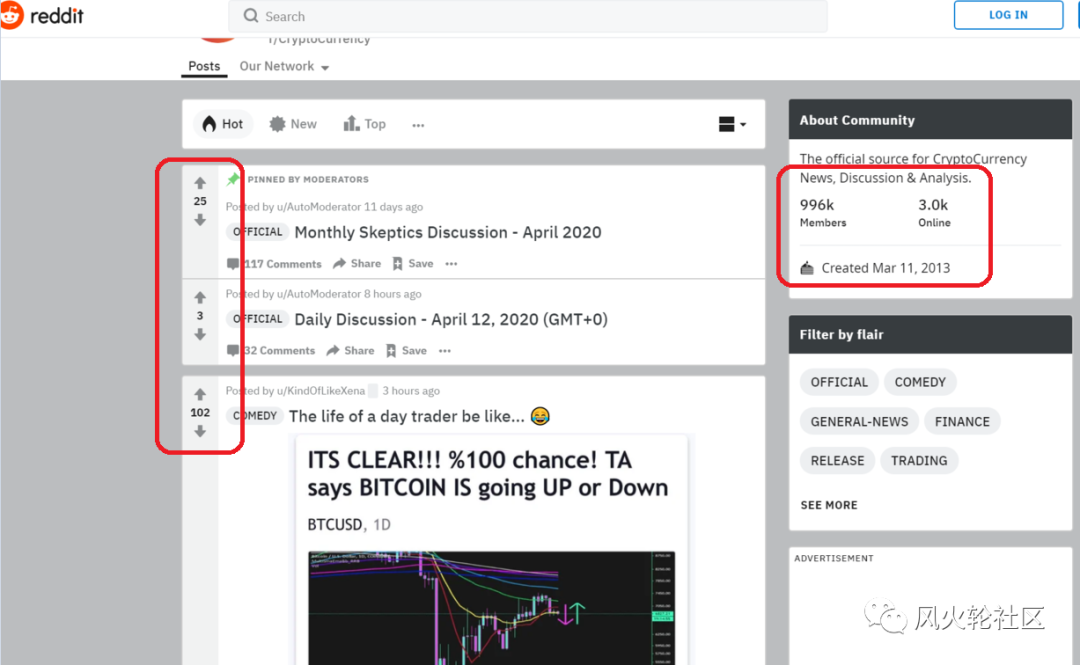Image resolution: width=1080 pixels, height=665 pixels.
Task: Share the Monthly Skeptics Discussion post
Action: (357, 263)
